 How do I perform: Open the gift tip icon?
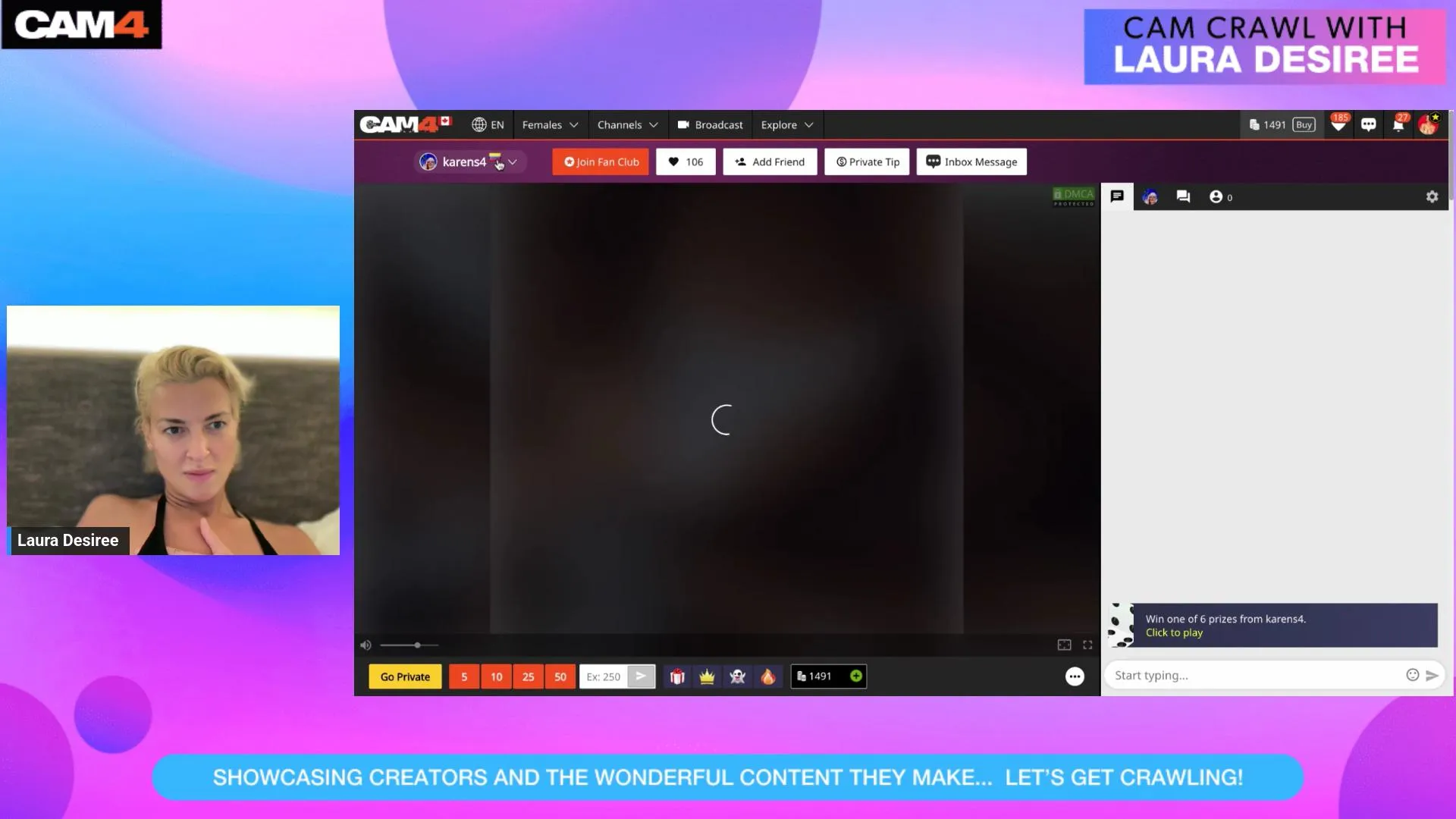coord(677,676)
